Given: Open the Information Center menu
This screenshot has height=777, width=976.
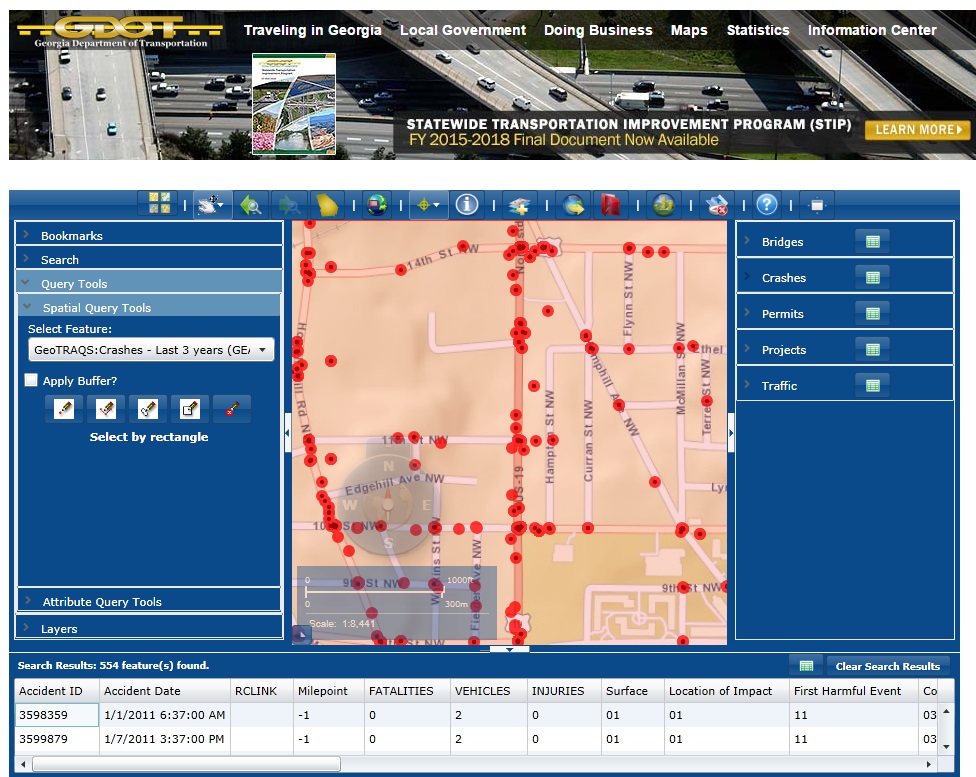Looking at the screenshot, I should (x=872, y=30).
